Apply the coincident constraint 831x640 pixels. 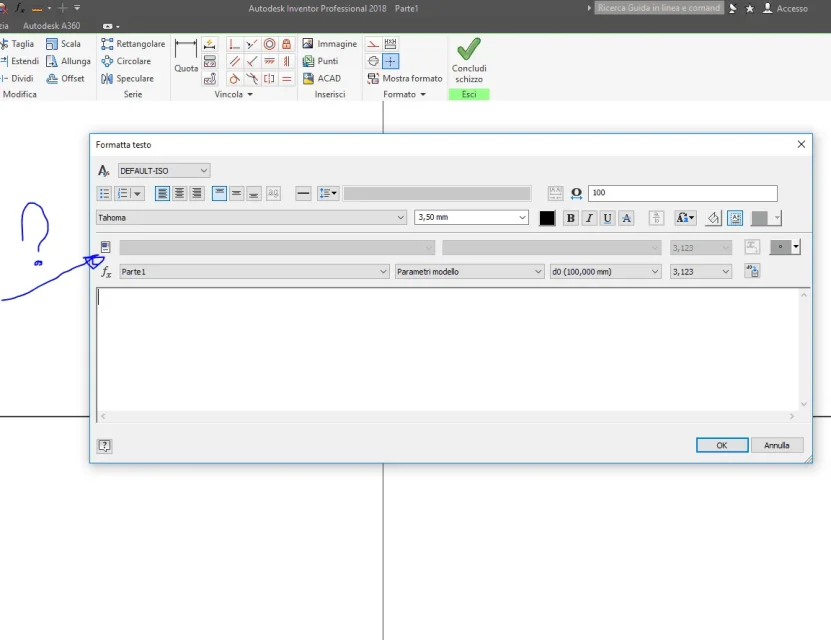(x=234, y=44)
